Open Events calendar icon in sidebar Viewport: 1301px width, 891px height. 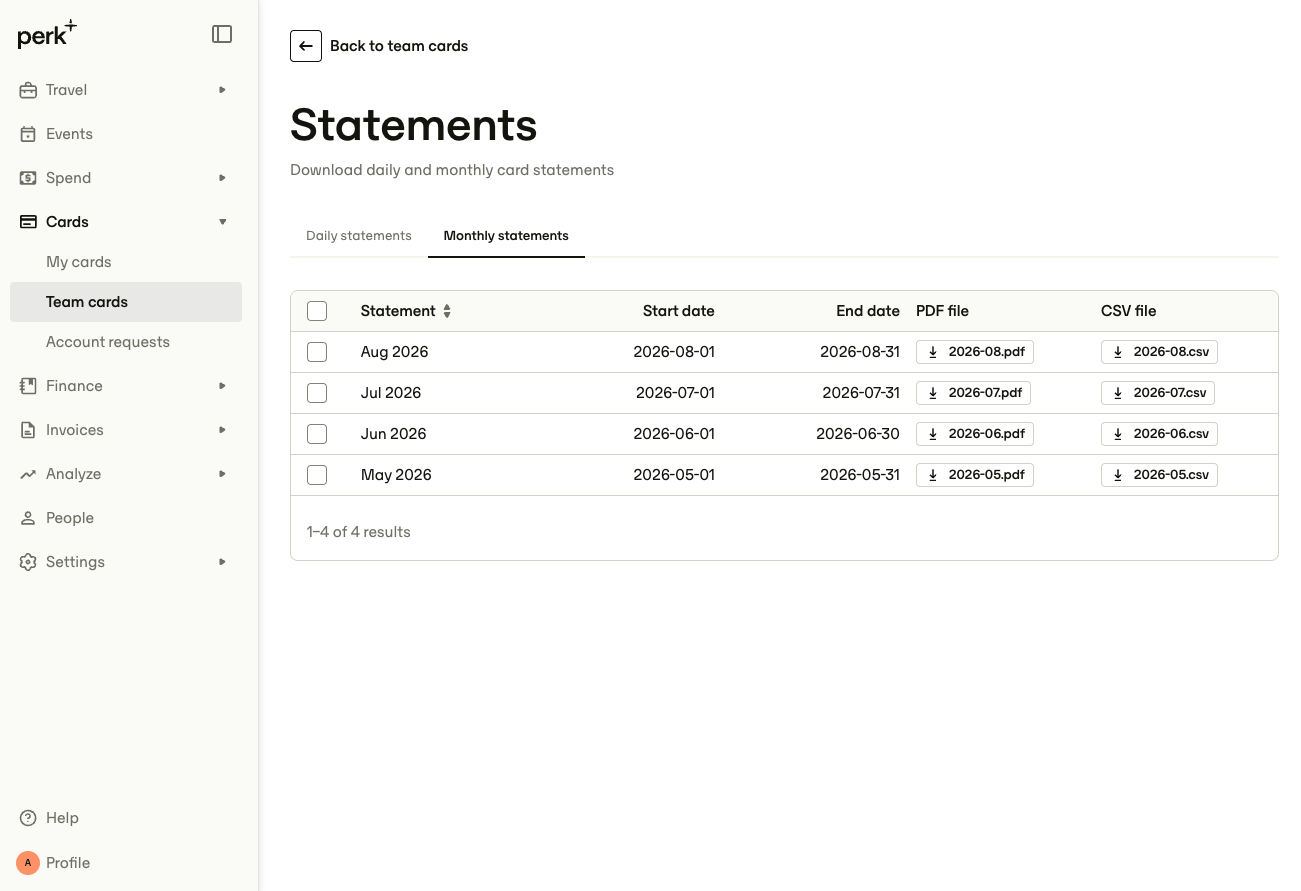tap(28, 134)
